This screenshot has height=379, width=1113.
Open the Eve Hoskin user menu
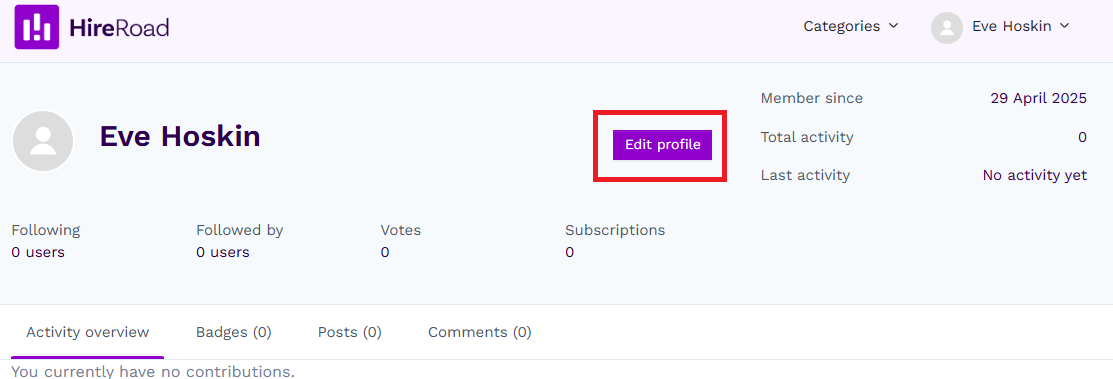pos(1000,27)
